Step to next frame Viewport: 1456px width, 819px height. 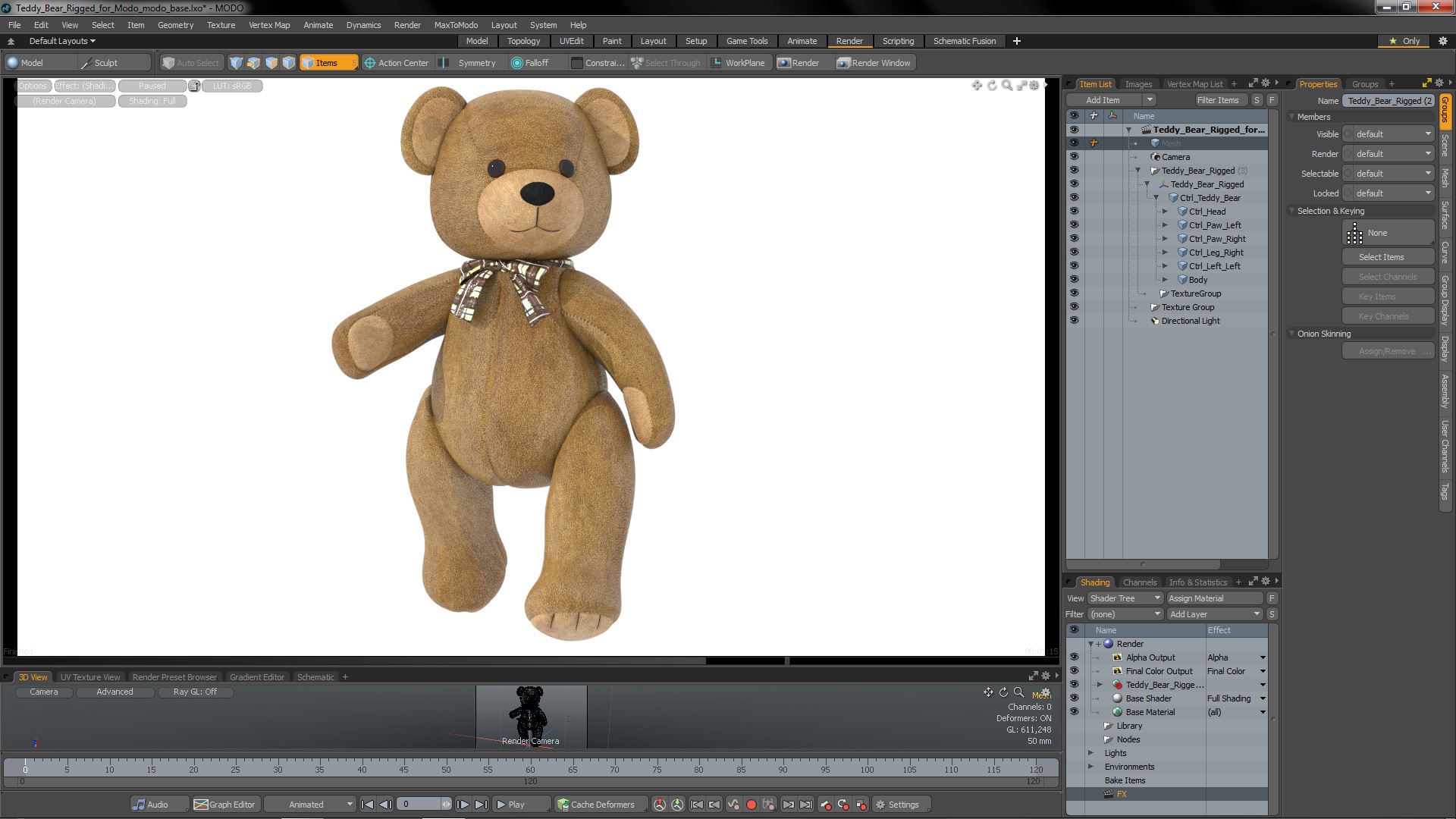463,805
